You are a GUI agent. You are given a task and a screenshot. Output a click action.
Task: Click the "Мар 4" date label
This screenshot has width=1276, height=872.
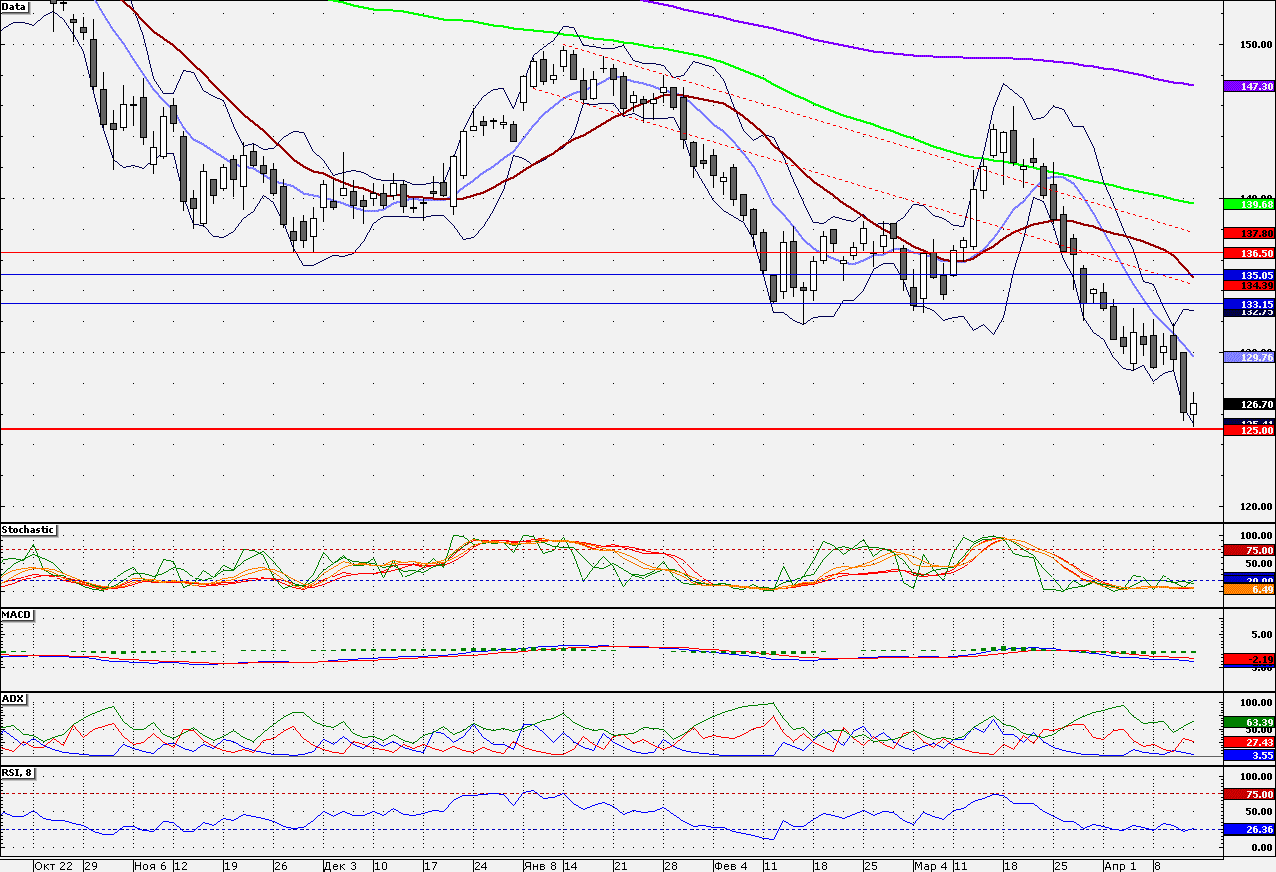[x=930, y=865]
